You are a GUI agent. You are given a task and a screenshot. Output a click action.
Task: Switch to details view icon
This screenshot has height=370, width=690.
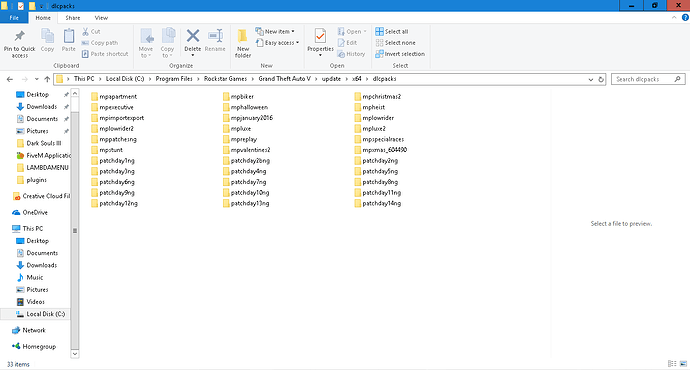pyautogui.click(x=672, y=363)
